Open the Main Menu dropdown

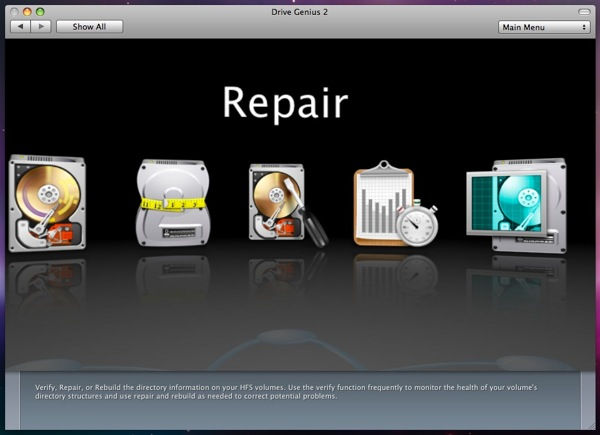tap(544, 27)
